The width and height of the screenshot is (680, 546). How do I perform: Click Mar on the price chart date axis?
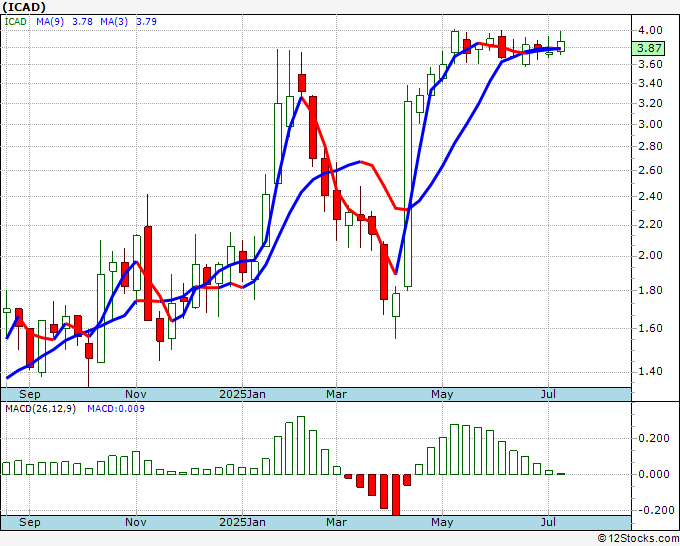coord(337,394)
